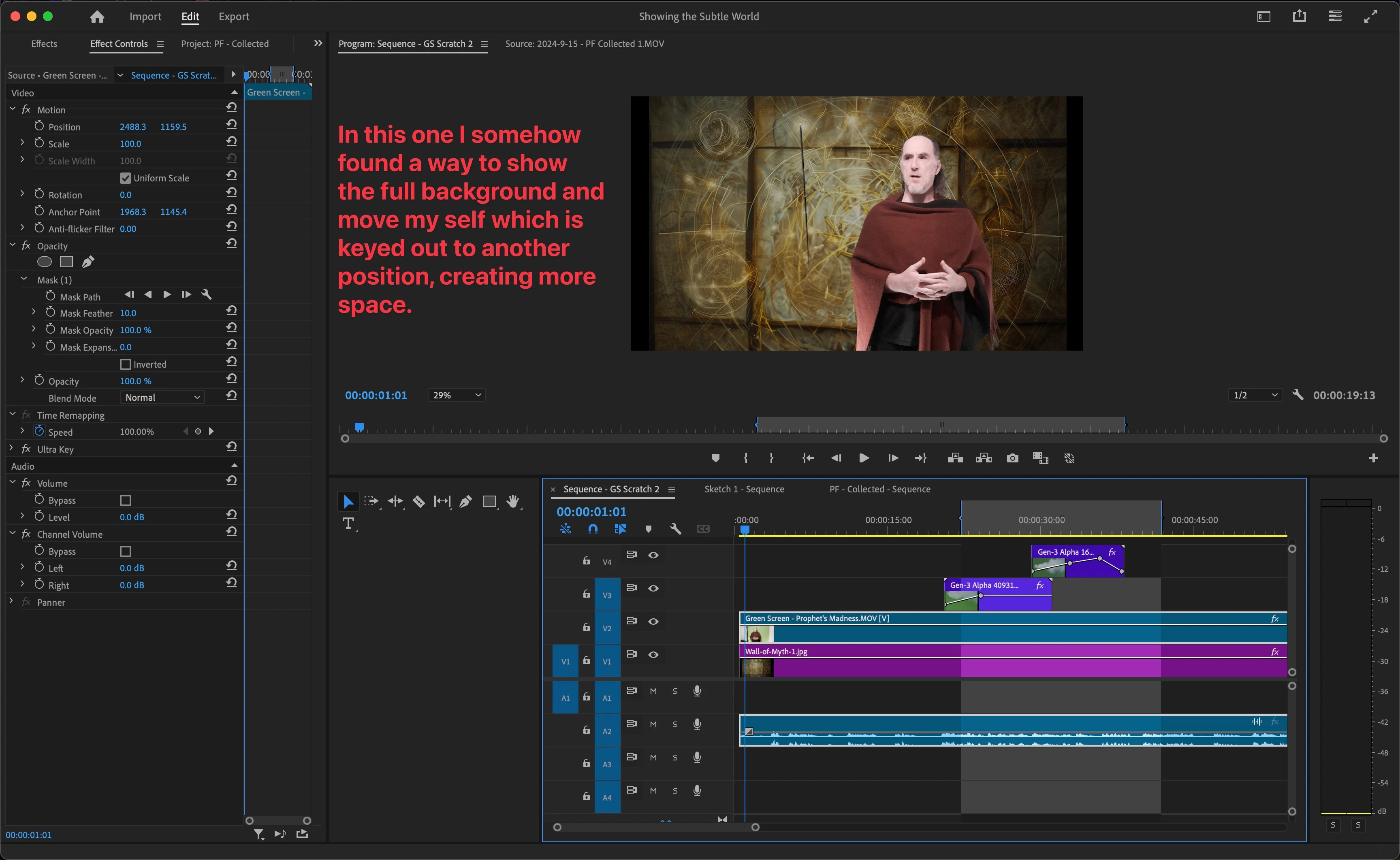Choose the Hand tool
1400x860 pixels.
(512, 501)
